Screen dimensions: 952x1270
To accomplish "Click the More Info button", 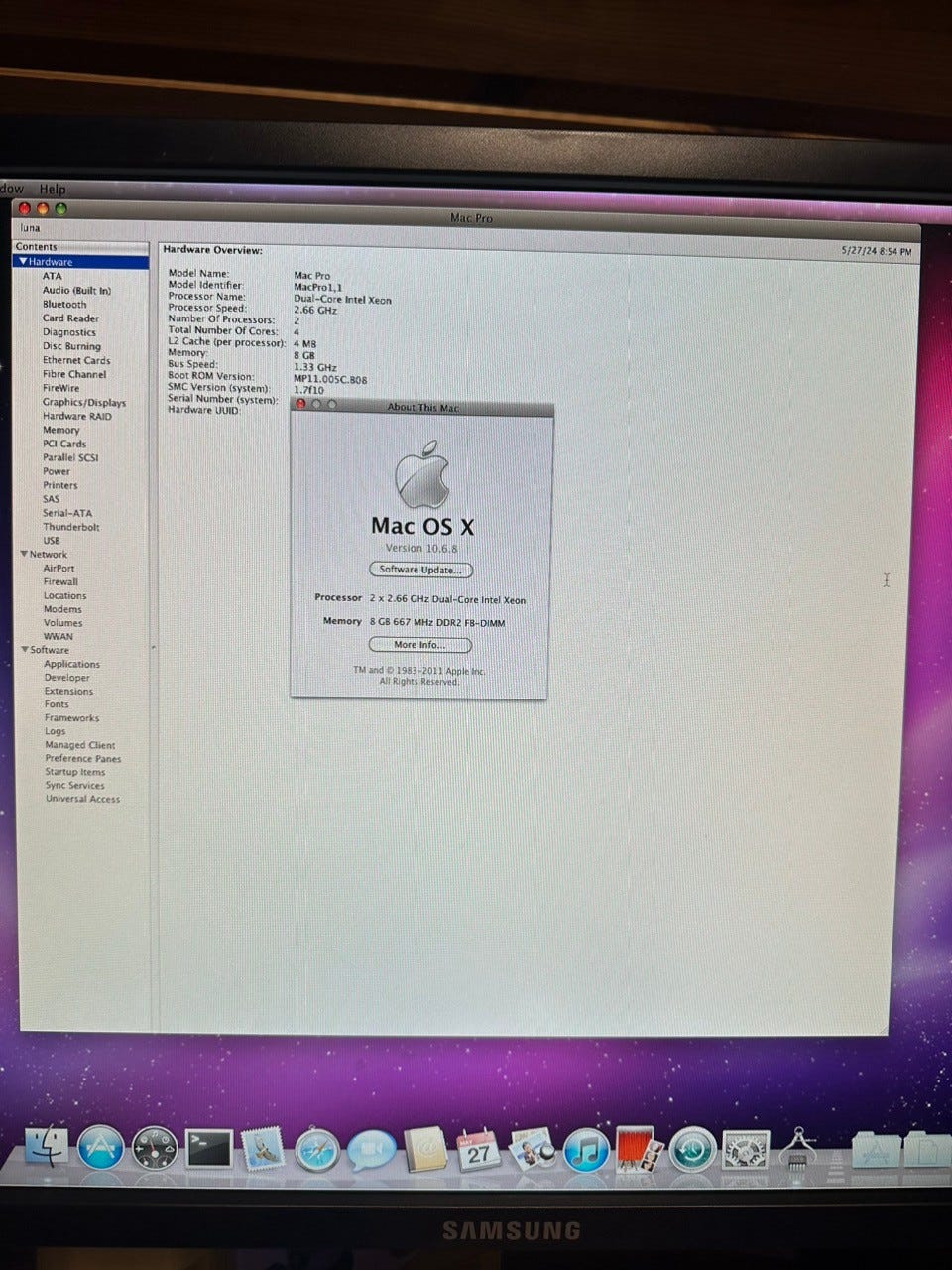I will click(420, 645).
